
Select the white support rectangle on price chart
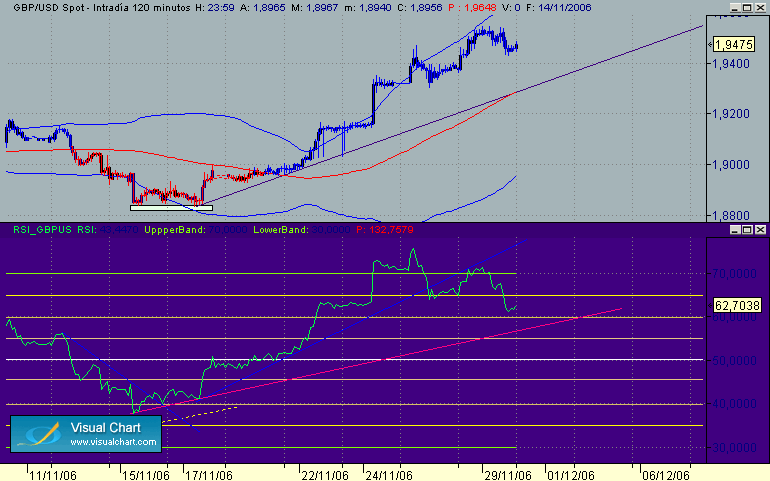click(x=171, y=208)
